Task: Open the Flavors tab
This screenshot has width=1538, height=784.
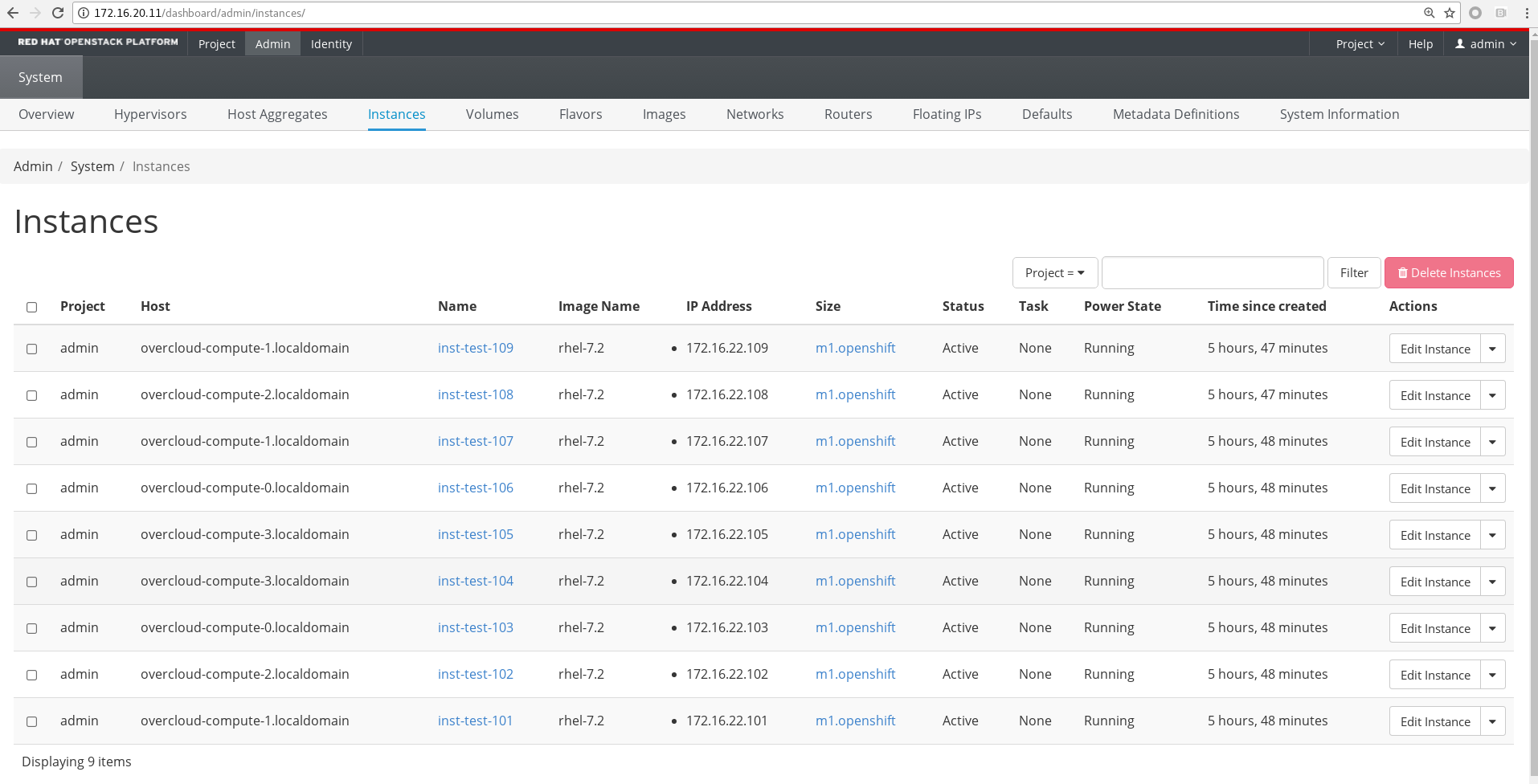Action: coord(581,114)
